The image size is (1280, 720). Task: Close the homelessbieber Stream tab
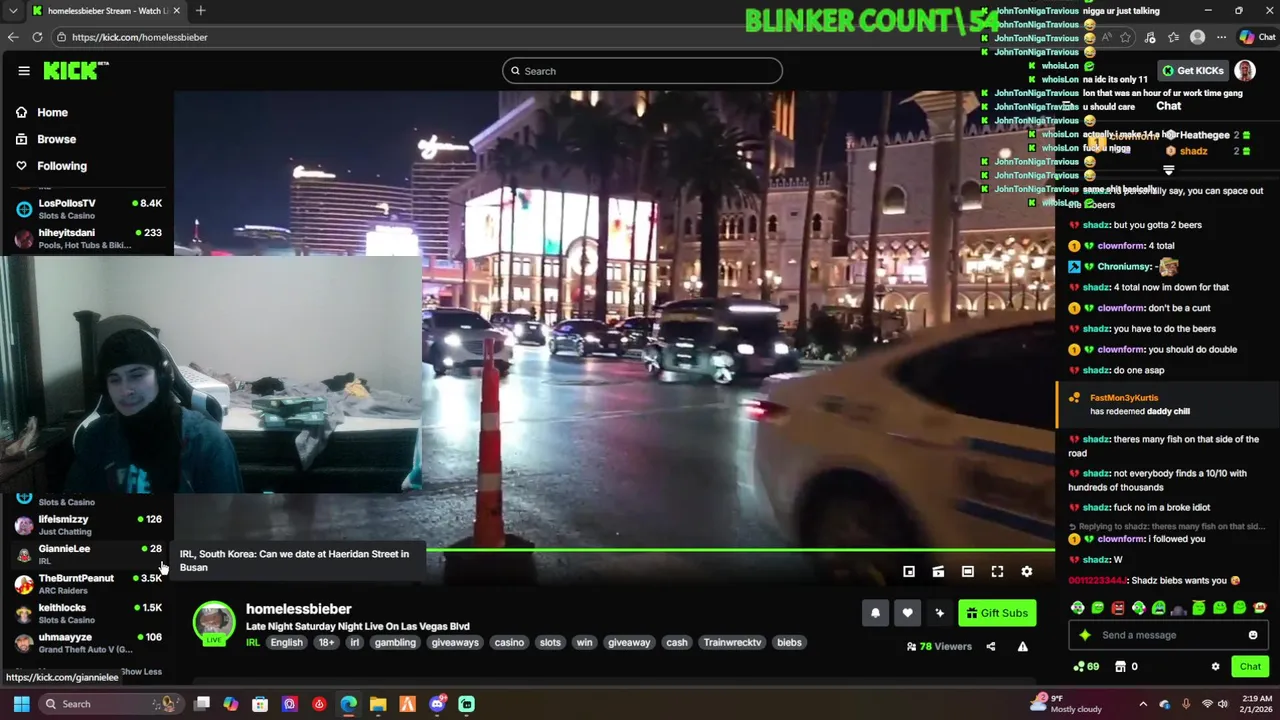177,11
